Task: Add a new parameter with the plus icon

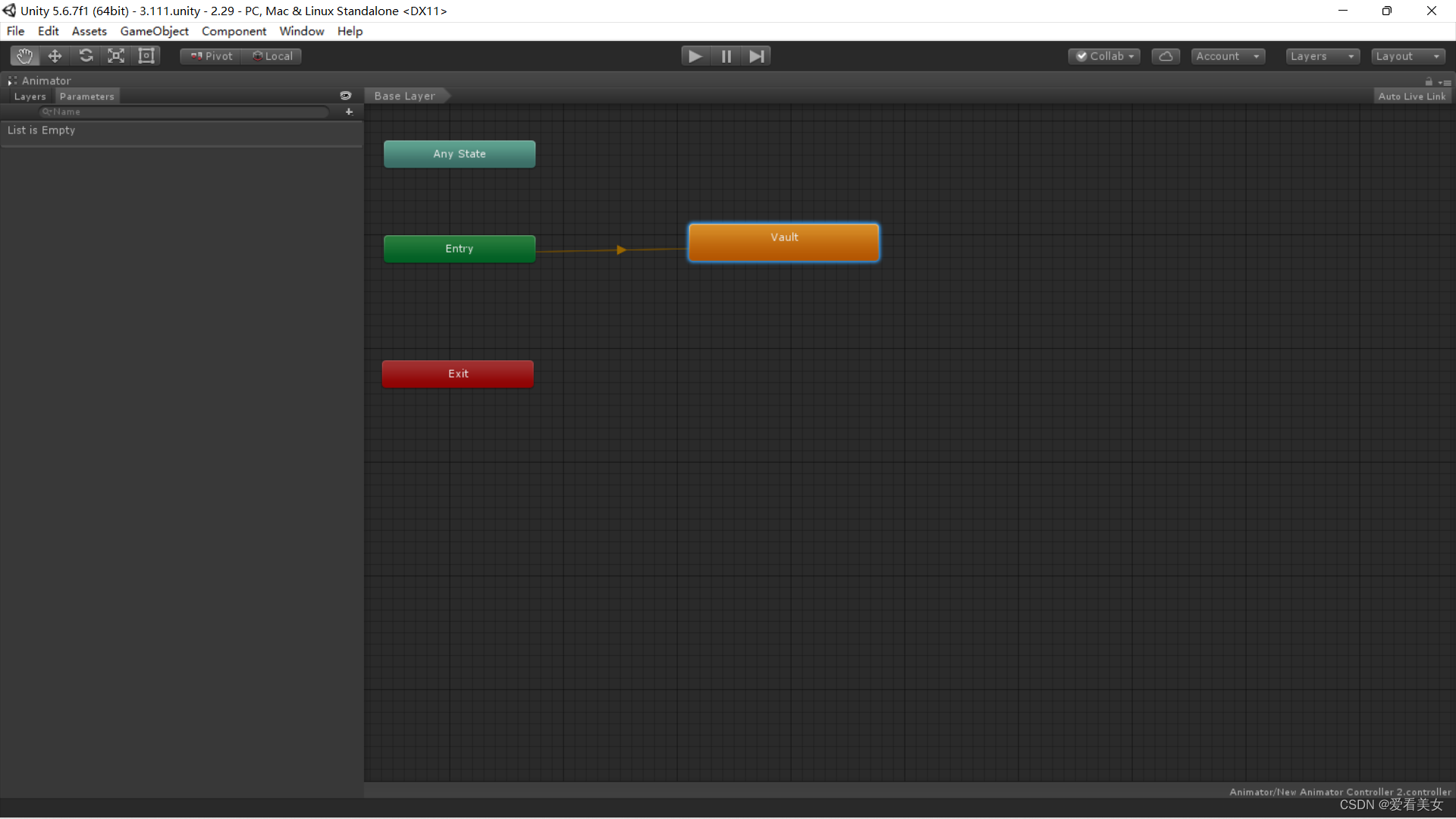Action: coord(349,111)
